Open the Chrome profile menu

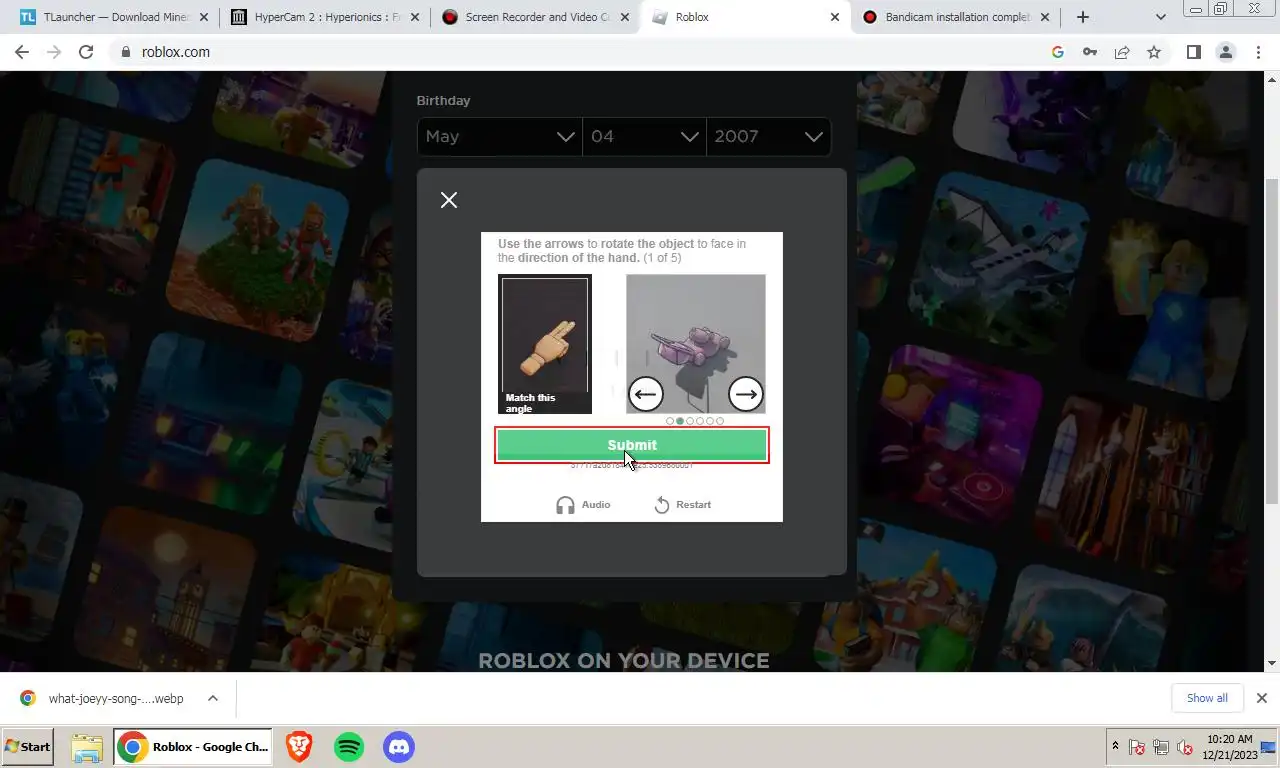[x=1226, y=52]
